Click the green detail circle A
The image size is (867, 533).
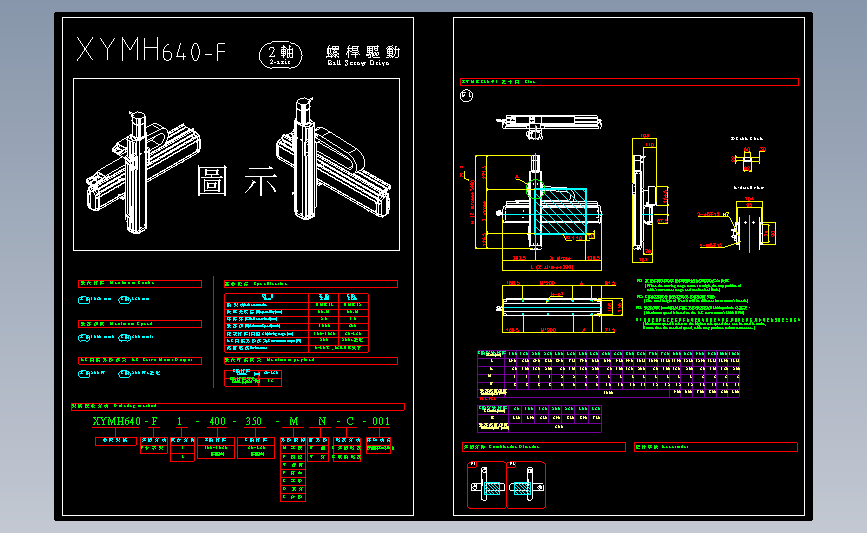(535, 190)
